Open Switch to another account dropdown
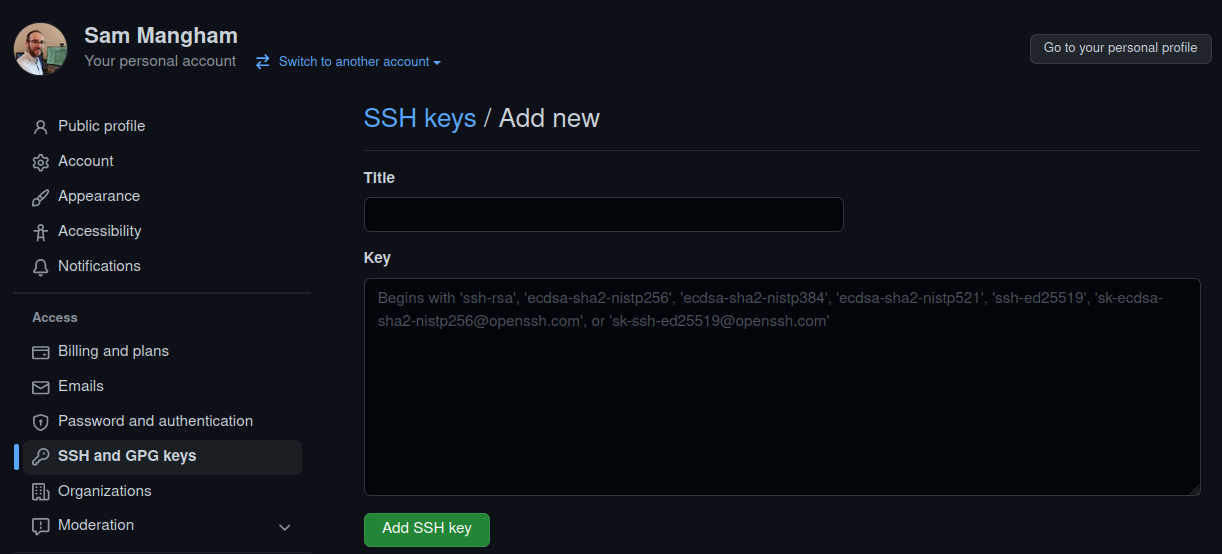1222x554 pixels. (x=349, y=62)
